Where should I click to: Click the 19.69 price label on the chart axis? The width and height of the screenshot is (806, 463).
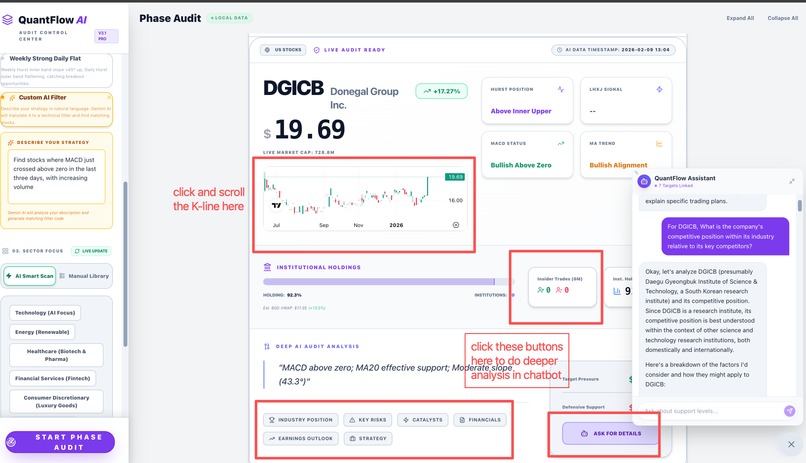455,177
